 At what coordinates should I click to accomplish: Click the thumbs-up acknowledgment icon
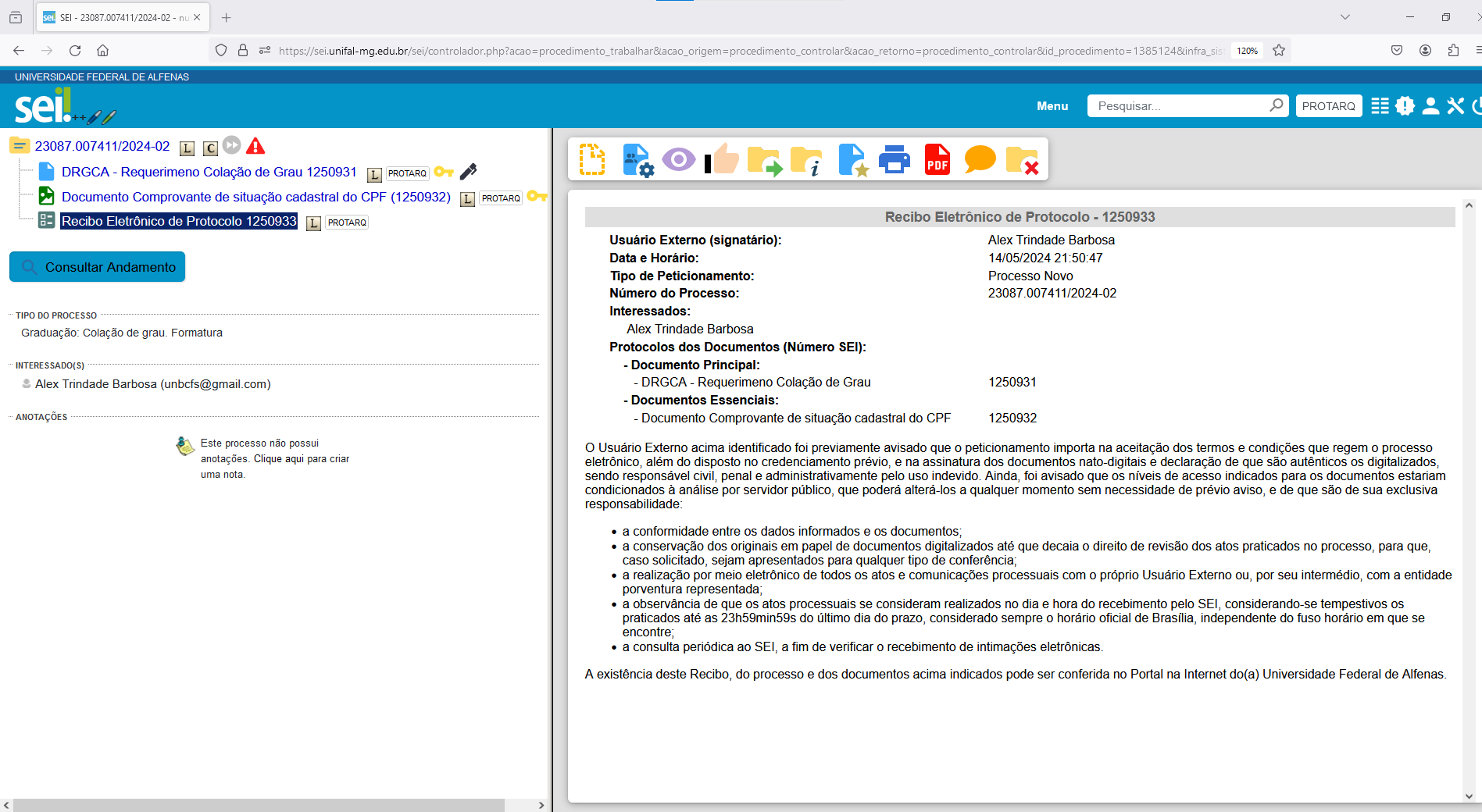(722, 158)
